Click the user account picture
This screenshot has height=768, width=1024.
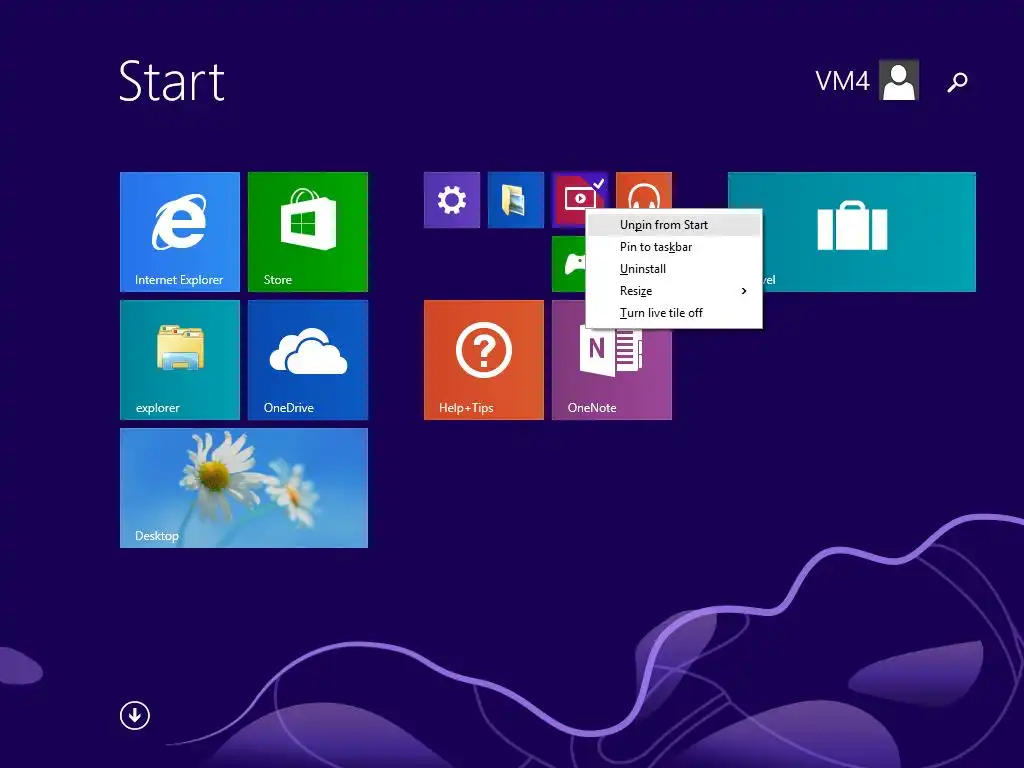899,80
